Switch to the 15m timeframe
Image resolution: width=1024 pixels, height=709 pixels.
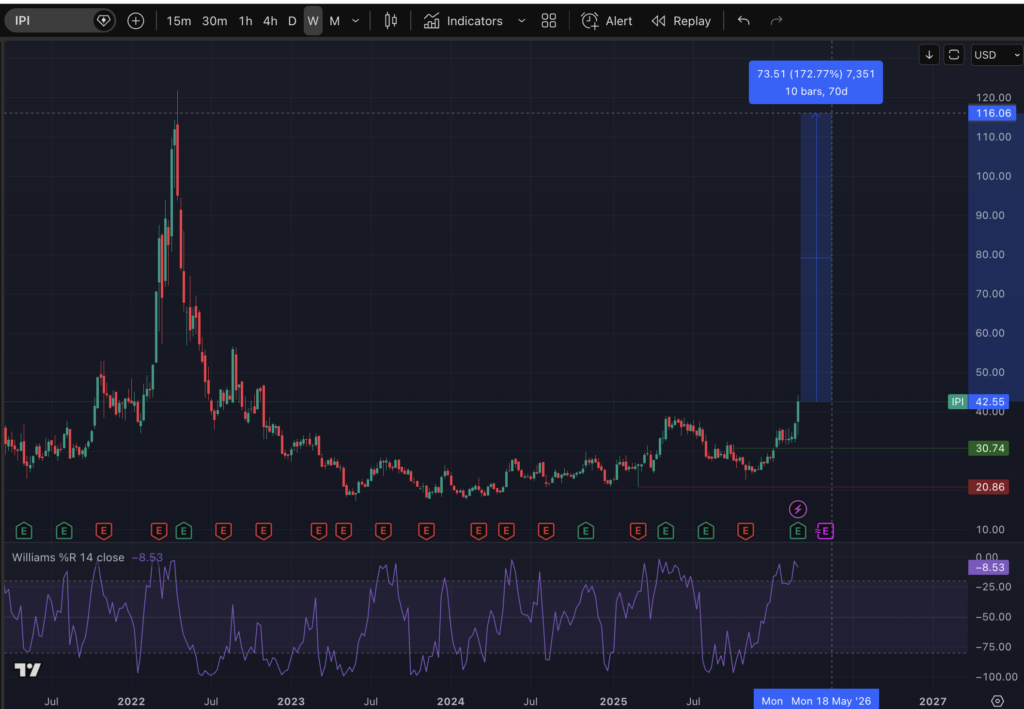[x=179, y=21]
